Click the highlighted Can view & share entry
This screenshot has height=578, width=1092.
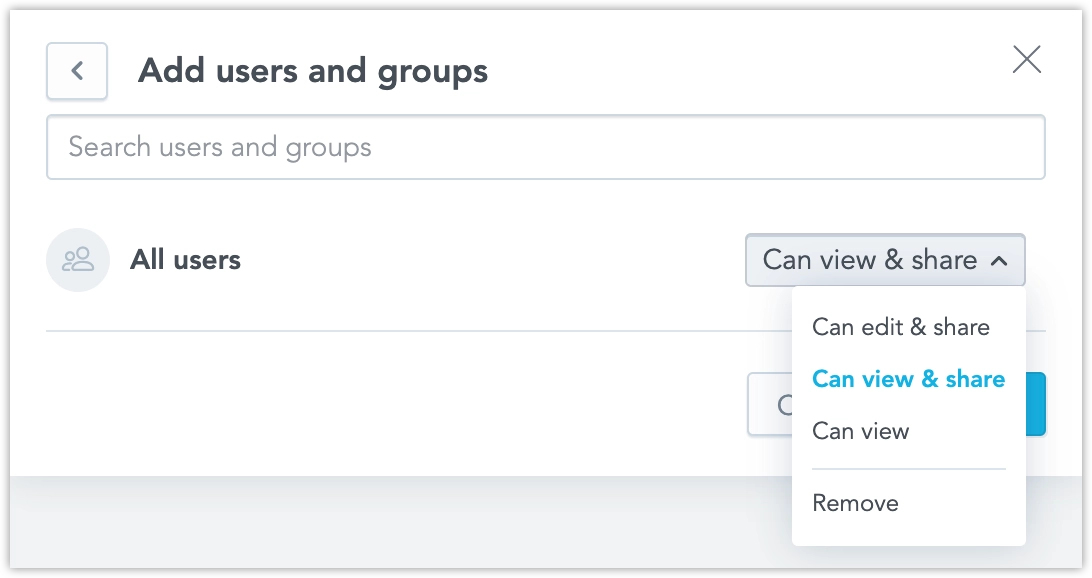coord(908,379)
